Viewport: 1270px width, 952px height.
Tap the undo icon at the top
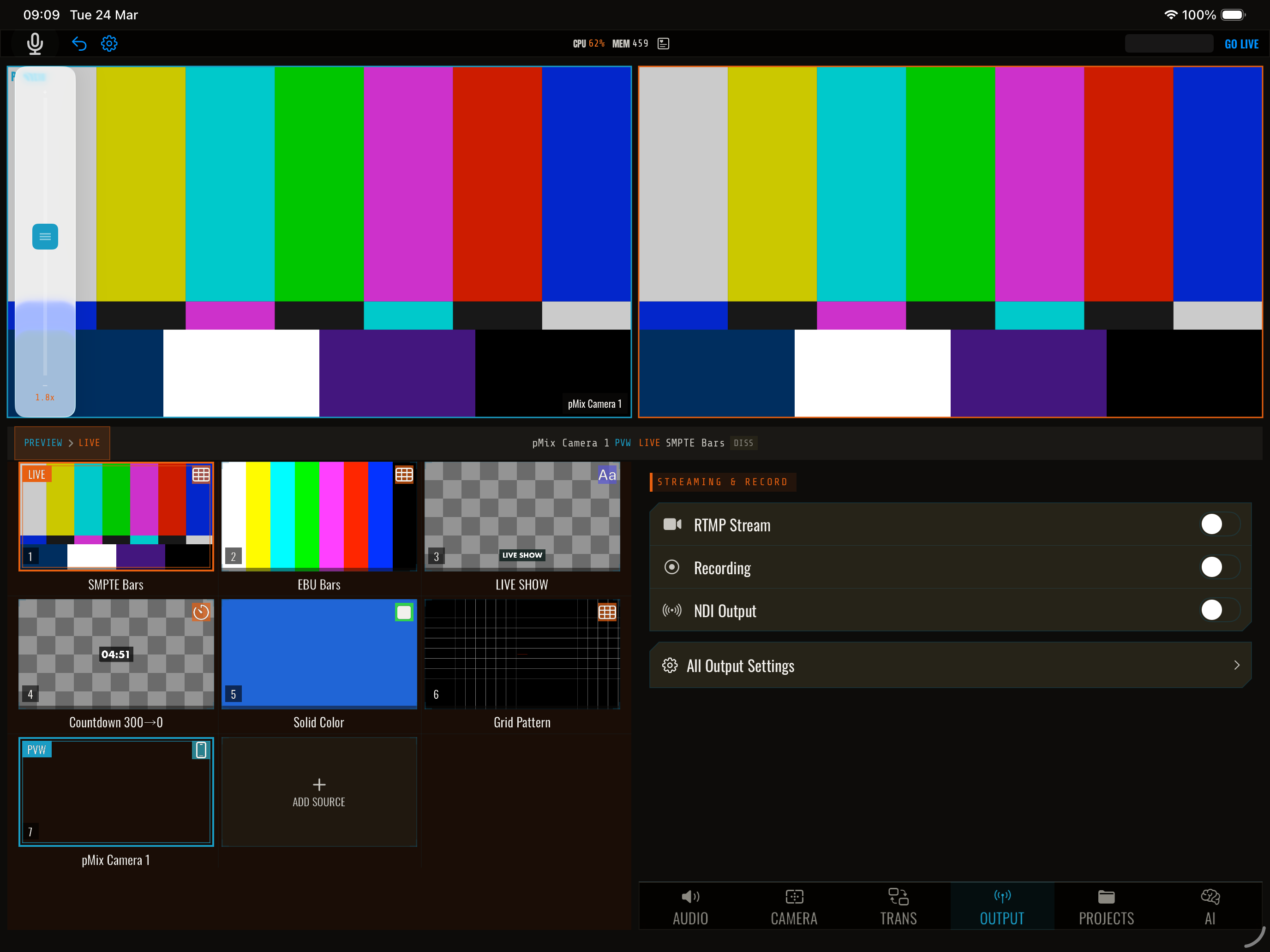(79, 44)
